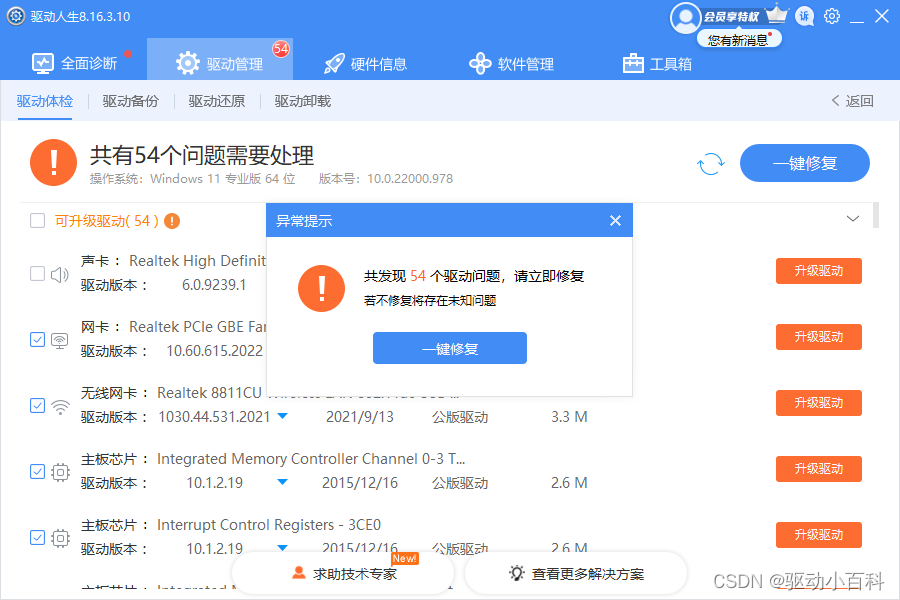Screen dimensions: 900x600
Task: Click the orange warning icon in the dialog
Action: (x=321, y=288)
